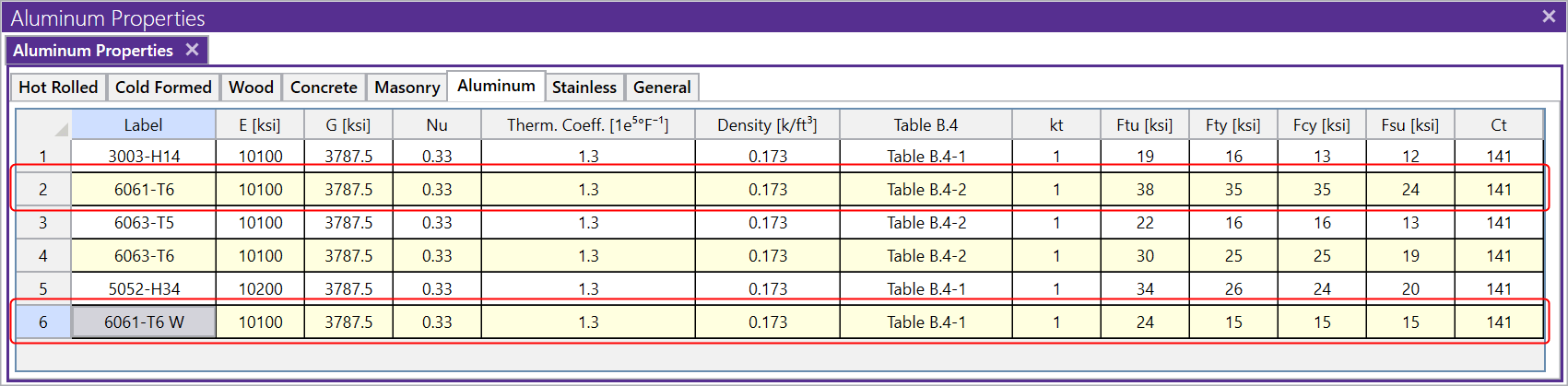Select the Table B.4-2 cell for 6063-T5
Screen dimensions: 1568x386
coord(926,223)
